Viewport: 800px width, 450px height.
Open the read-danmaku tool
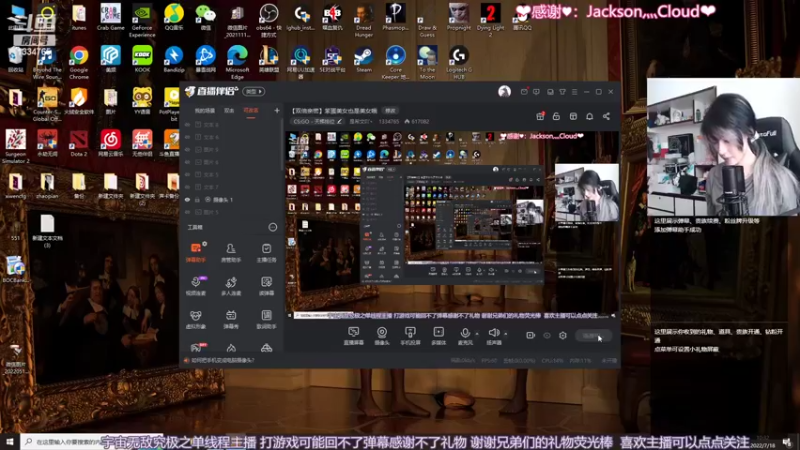point(266,286)
